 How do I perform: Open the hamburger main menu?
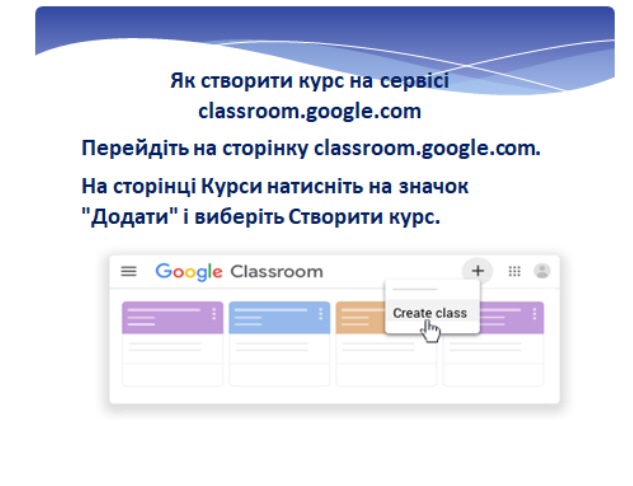tap(128, 271)
